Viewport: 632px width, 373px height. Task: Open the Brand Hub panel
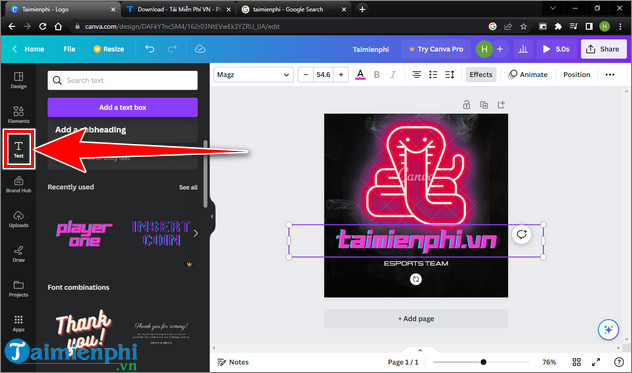coord(19,184)
